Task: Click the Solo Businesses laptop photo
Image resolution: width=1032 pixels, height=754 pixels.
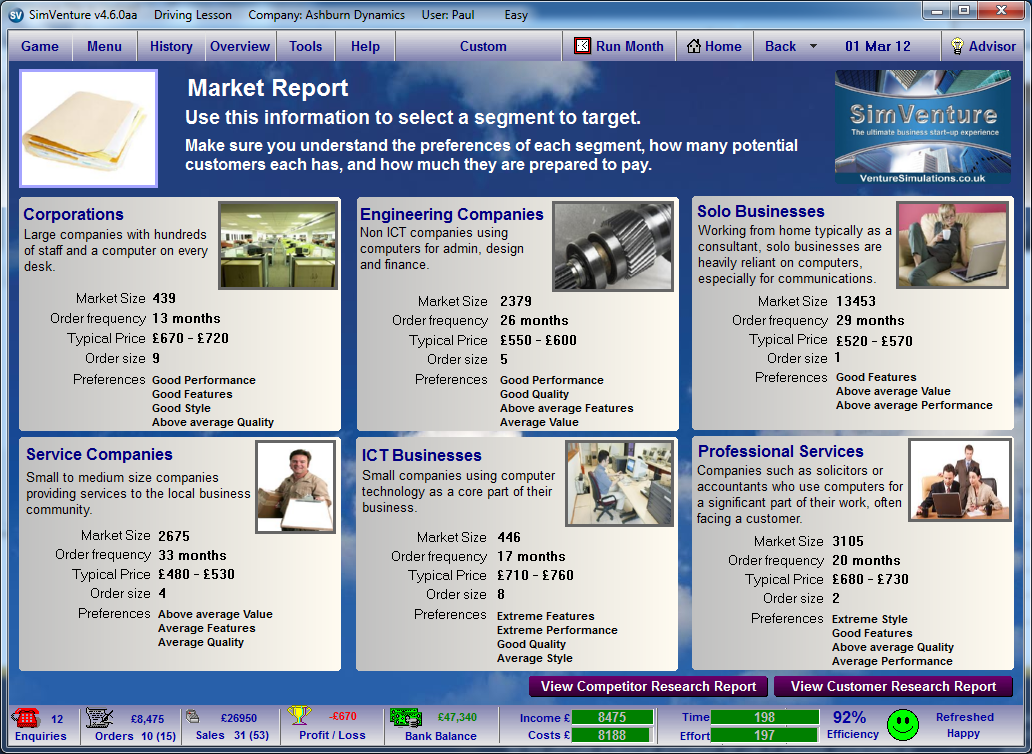Action: click(953, 245)
